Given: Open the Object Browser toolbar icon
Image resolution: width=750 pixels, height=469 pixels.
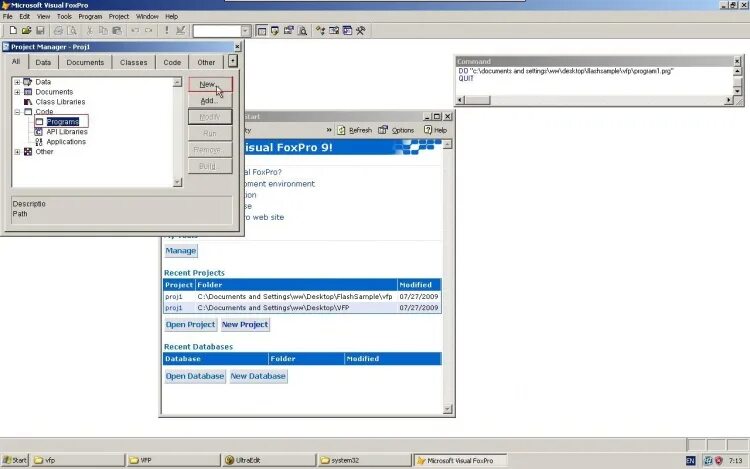Looking at the screenshot, I should (334, 31).
